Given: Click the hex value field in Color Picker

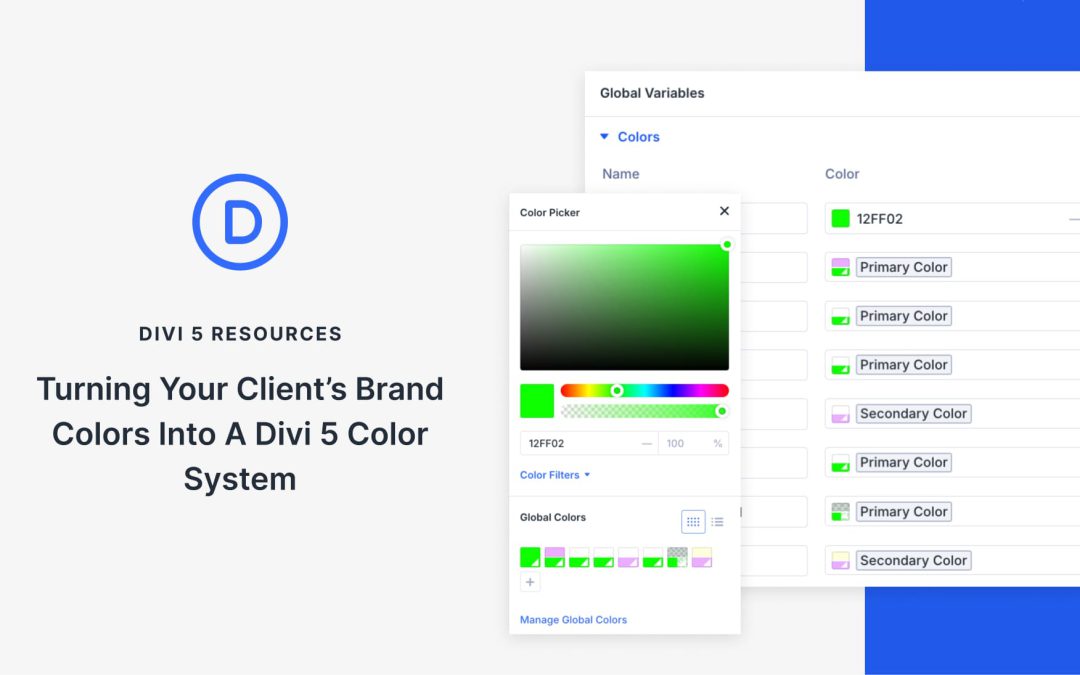Looking at the screenshot, I should pyautogui.click(x=589, y=443).
